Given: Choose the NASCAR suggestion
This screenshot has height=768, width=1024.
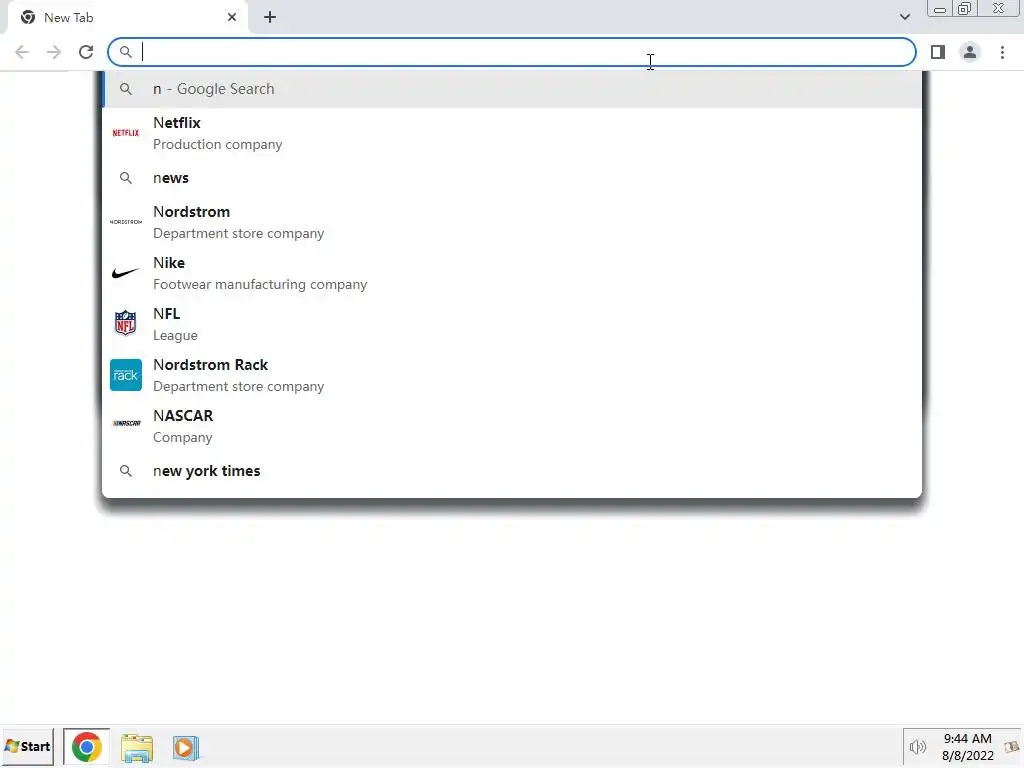Looking at the screenshot, I should [512, 426].
